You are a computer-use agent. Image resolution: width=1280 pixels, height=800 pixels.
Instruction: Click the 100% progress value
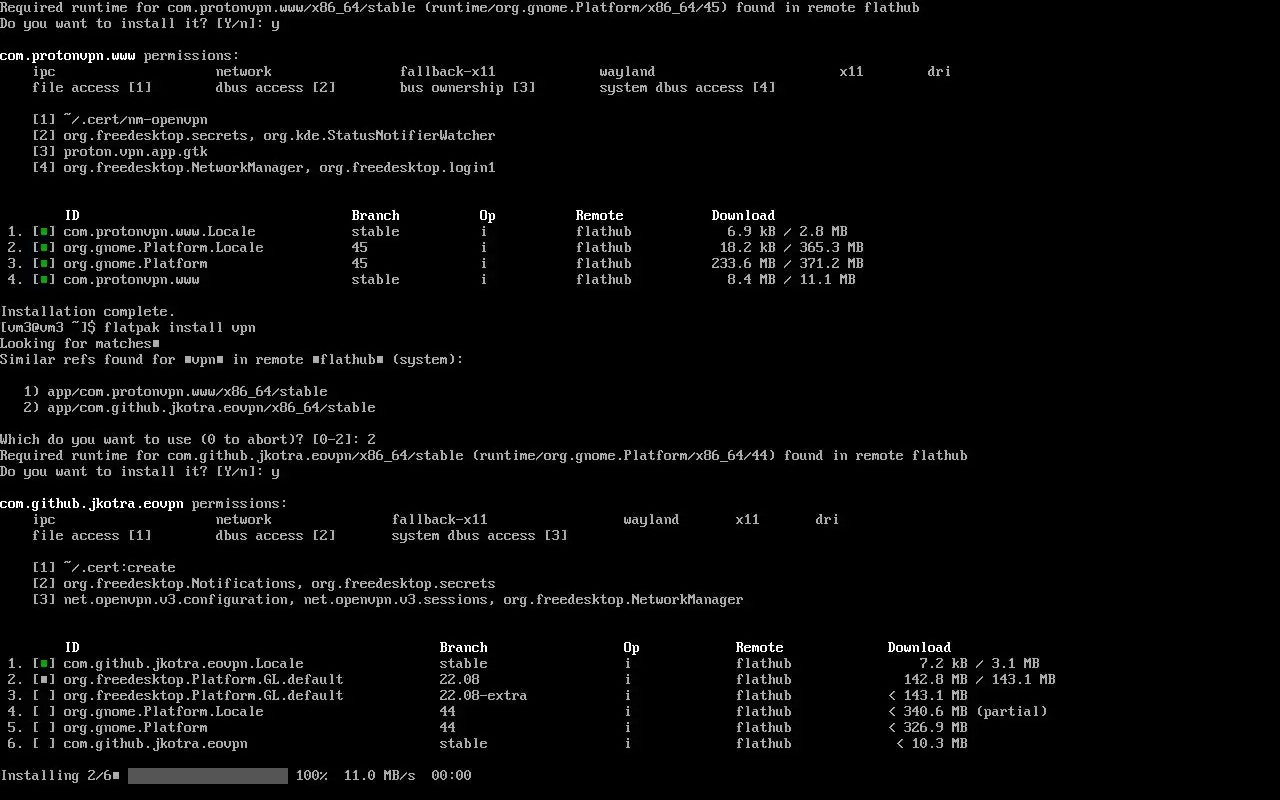click(x=312, y=776)
